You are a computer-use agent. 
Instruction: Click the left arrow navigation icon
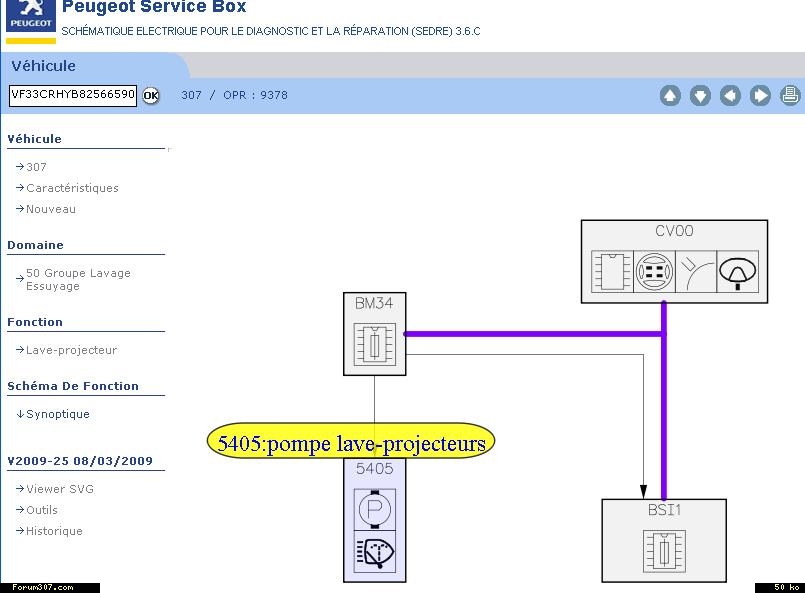pos(730,95)
